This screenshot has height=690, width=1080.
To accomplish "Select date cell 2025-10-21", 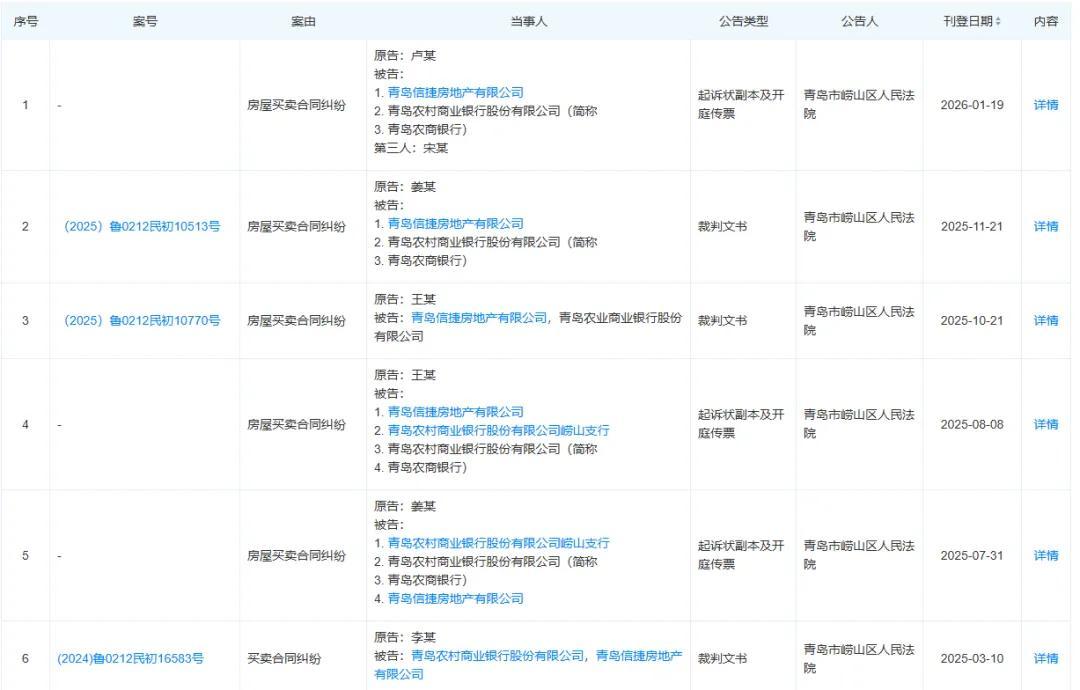I will 972,320.
